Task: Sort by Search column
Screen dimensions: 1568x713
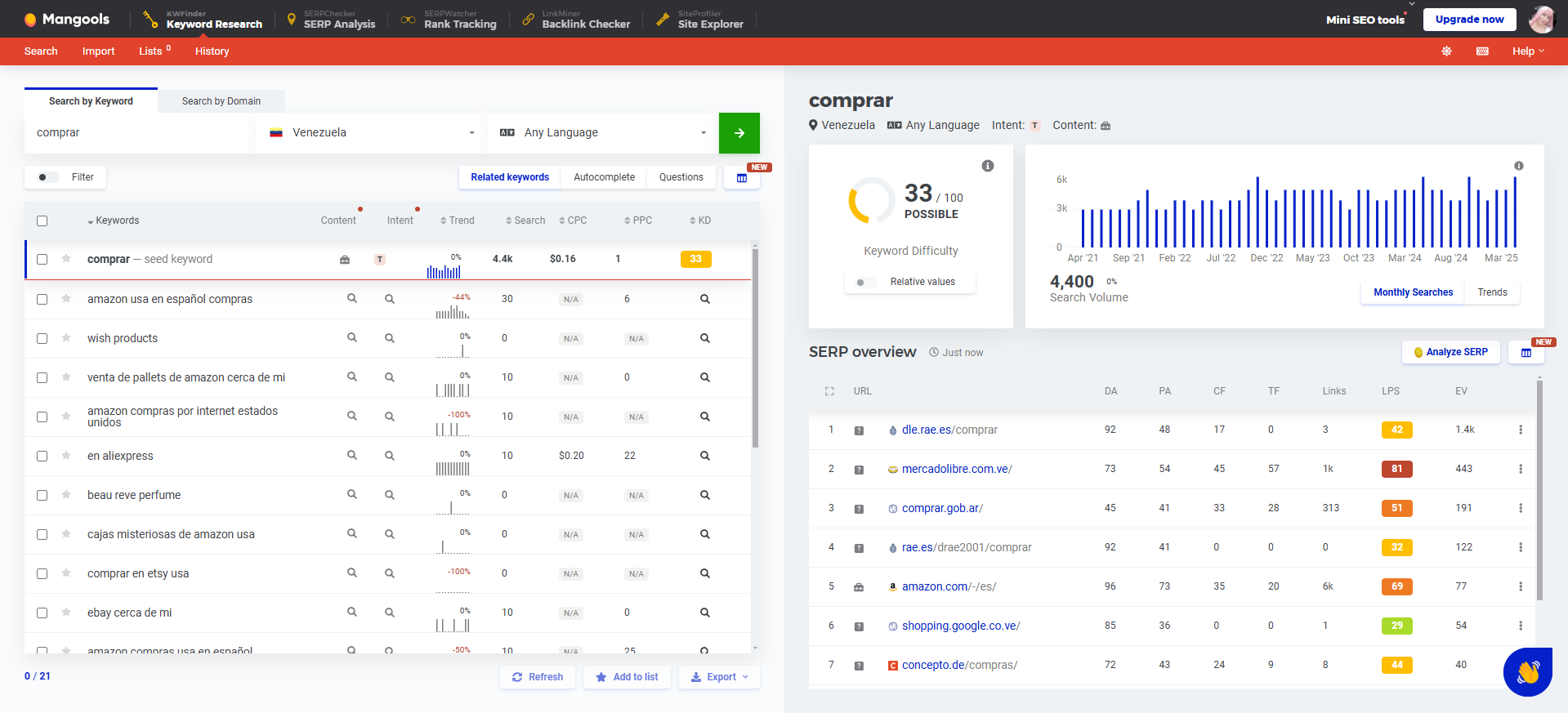Action: pos(525,221)
